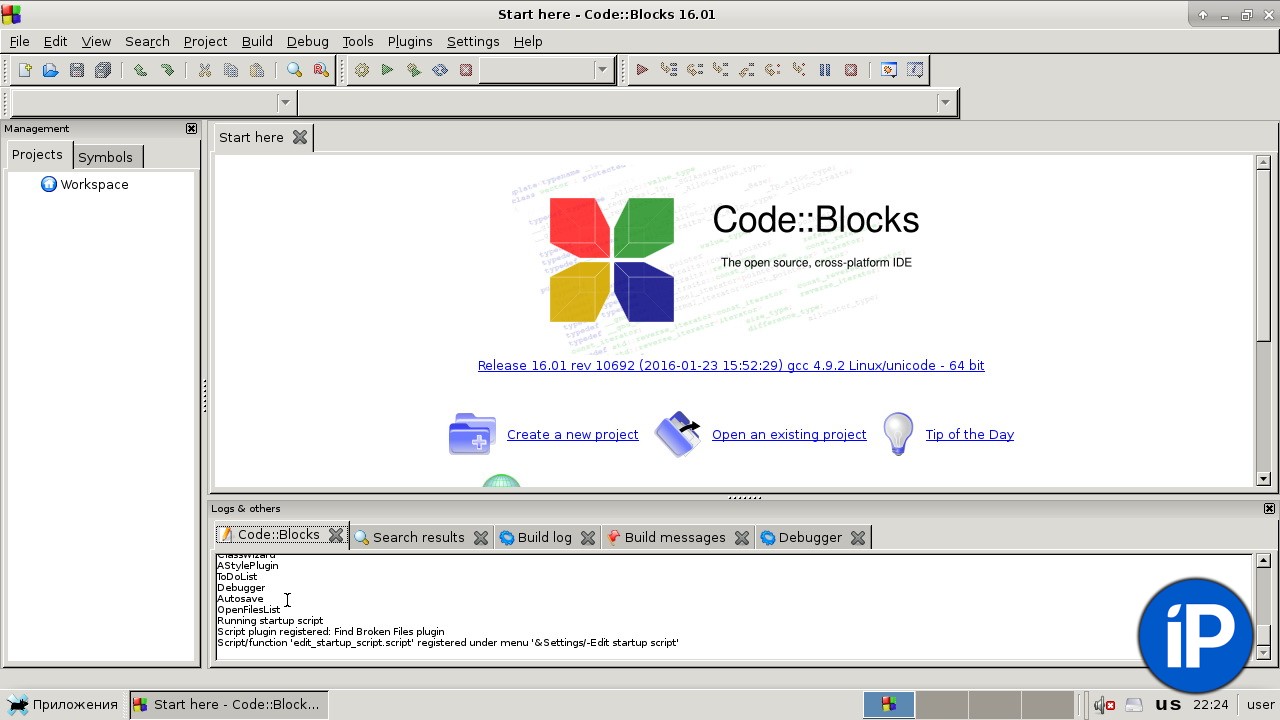Open the Plugins menu

409,41
